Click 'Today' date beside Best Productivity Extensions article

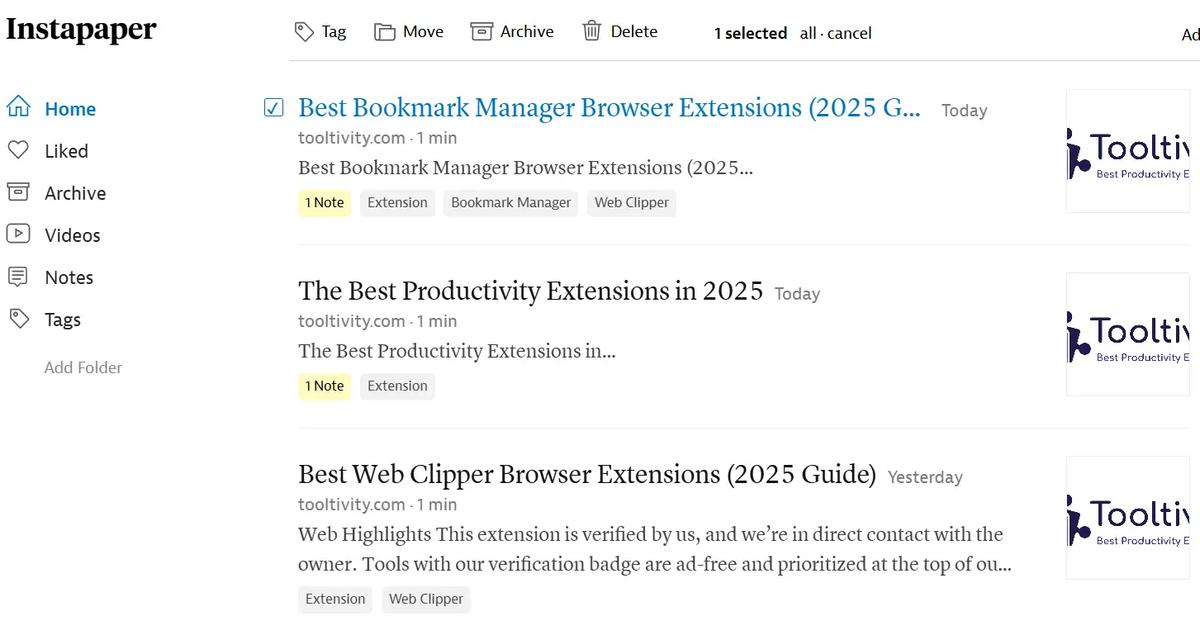[x=797, y=294]
